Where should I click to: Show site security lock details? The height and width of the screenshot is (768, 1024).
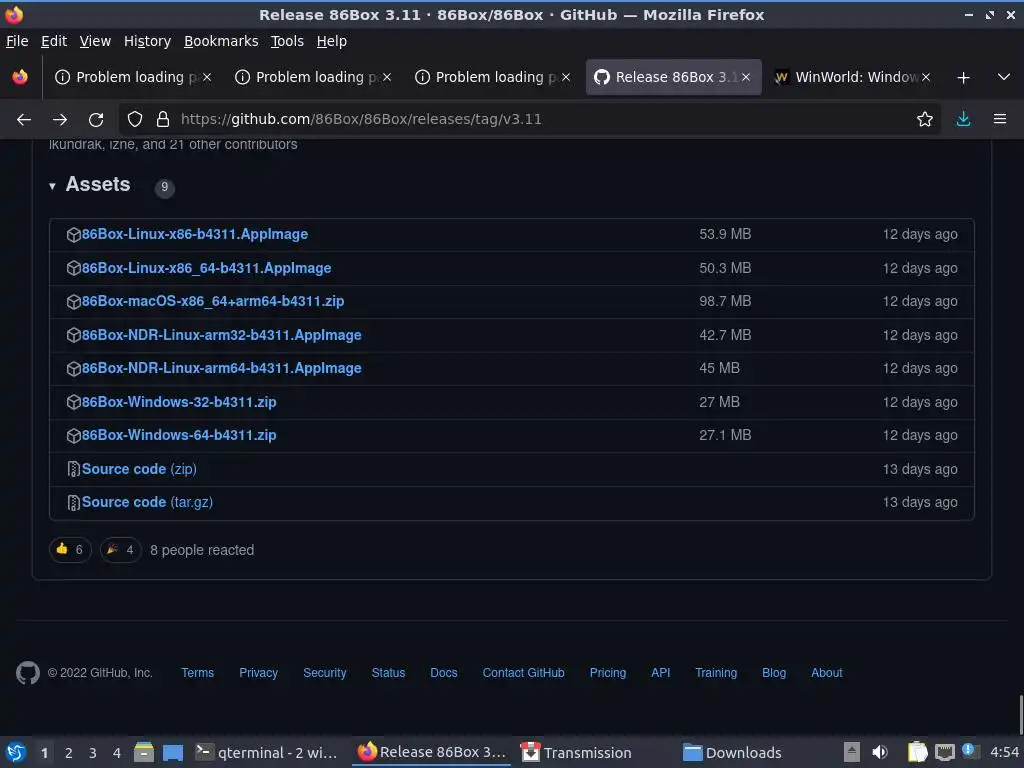(163, 120)
